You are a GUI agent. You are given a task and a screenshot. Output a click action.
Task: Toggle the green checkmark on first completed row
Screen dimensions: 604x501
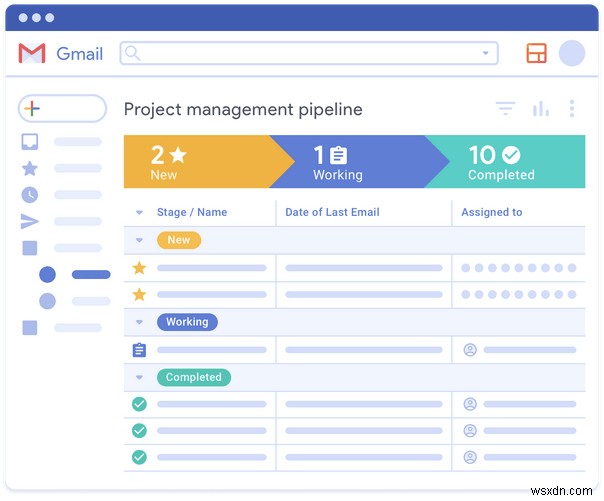coord(139,404)
